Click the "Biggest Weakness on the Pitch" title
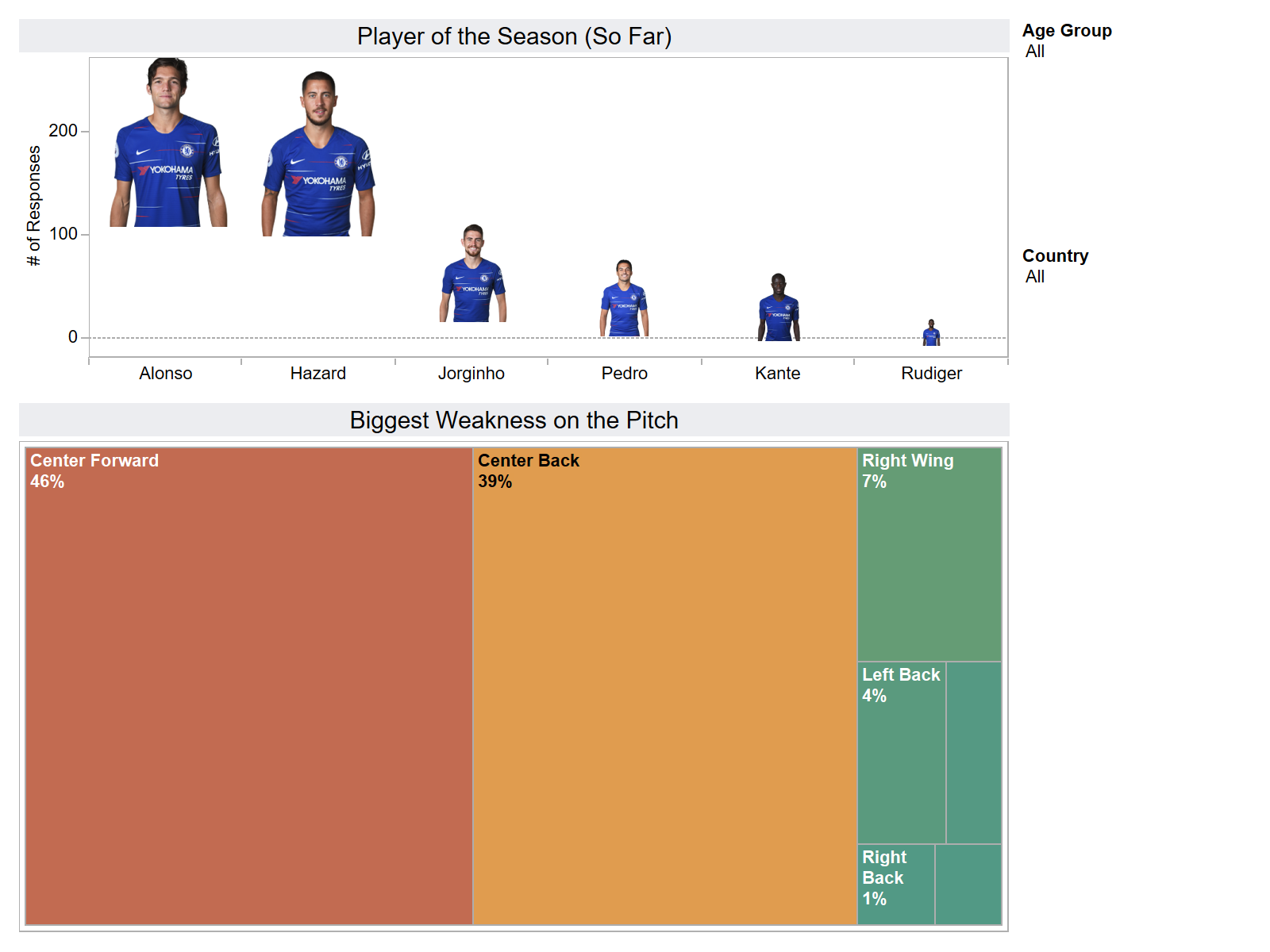 pyautogui.click(x=514, y=420)
